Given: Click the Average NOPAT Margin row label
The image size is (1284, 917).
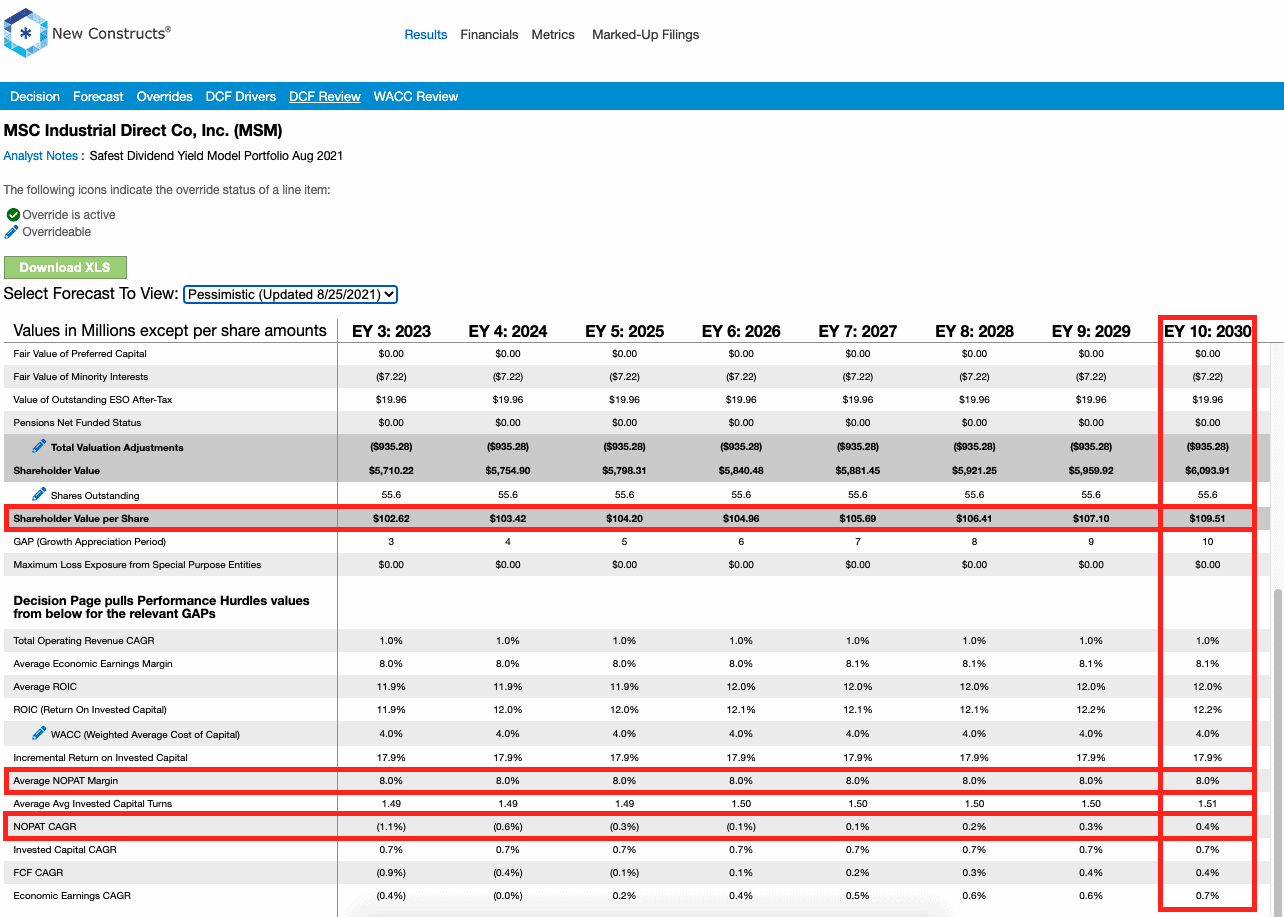Looking at the screenshot, I should (67, 780).
